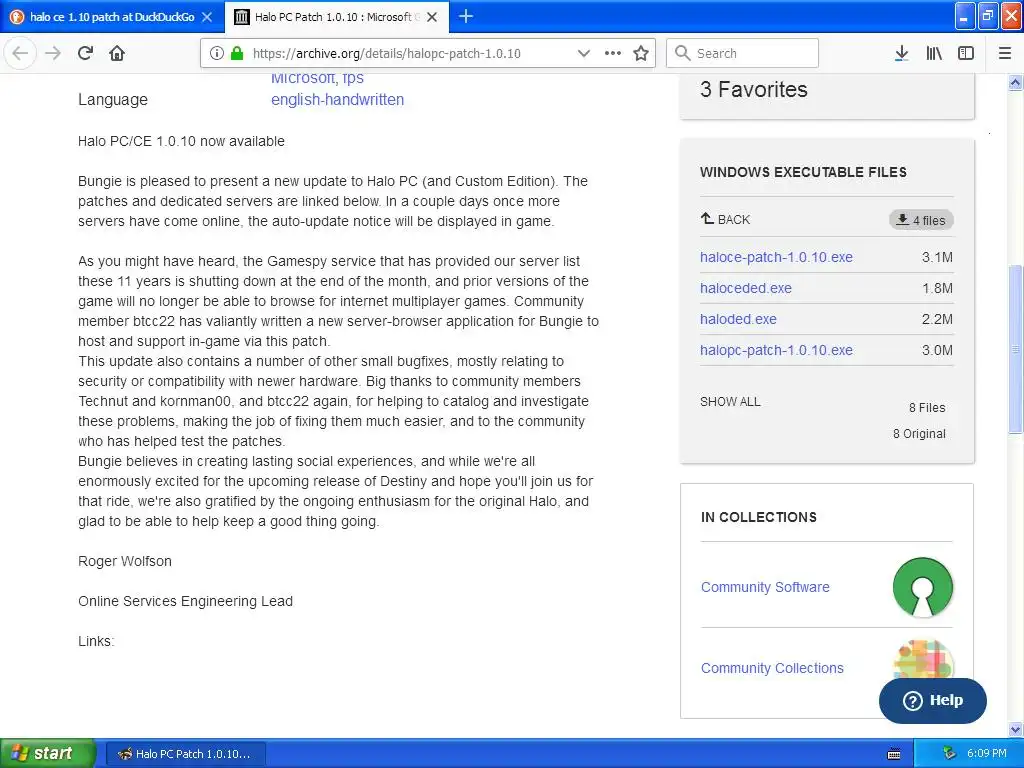Download haloce-patch-1.0.10.exe
1024x768 pixels.
[x=776, y=257]
